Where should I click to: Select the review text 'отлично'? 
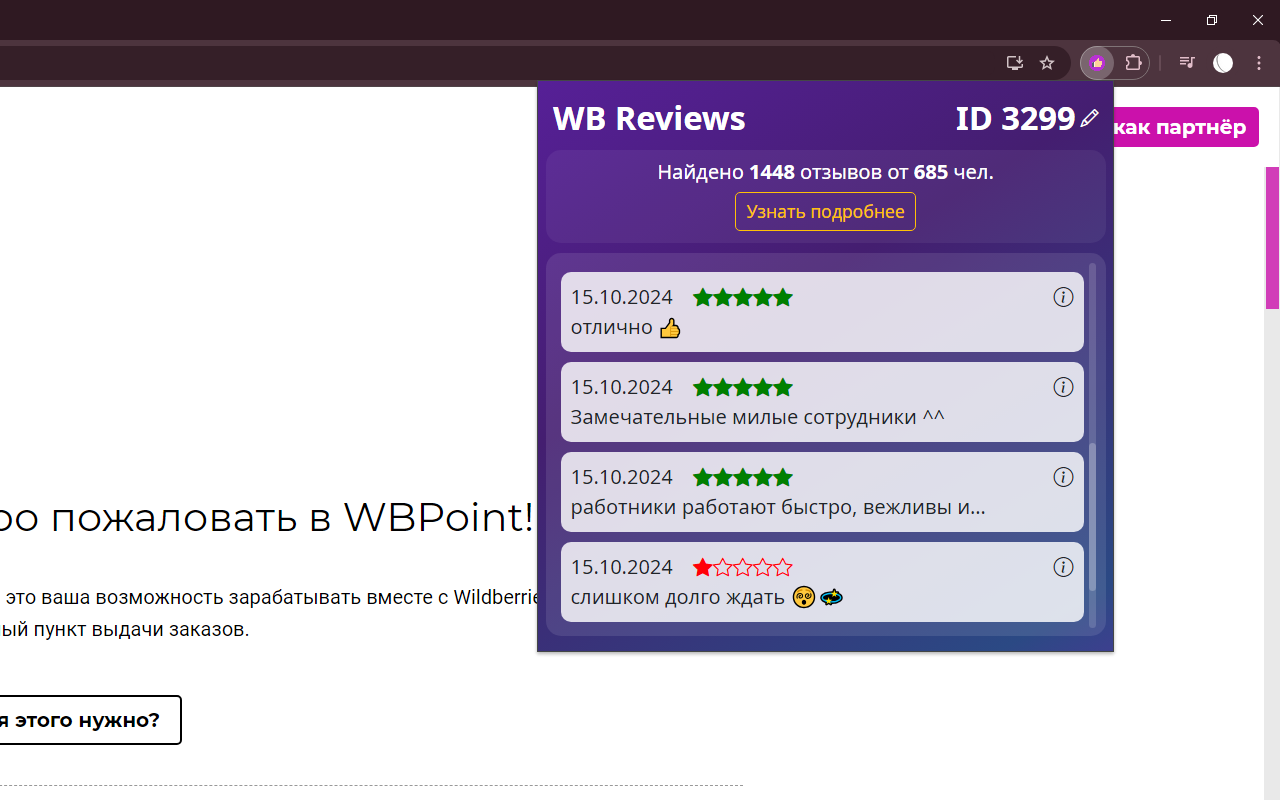coord(611,327)
